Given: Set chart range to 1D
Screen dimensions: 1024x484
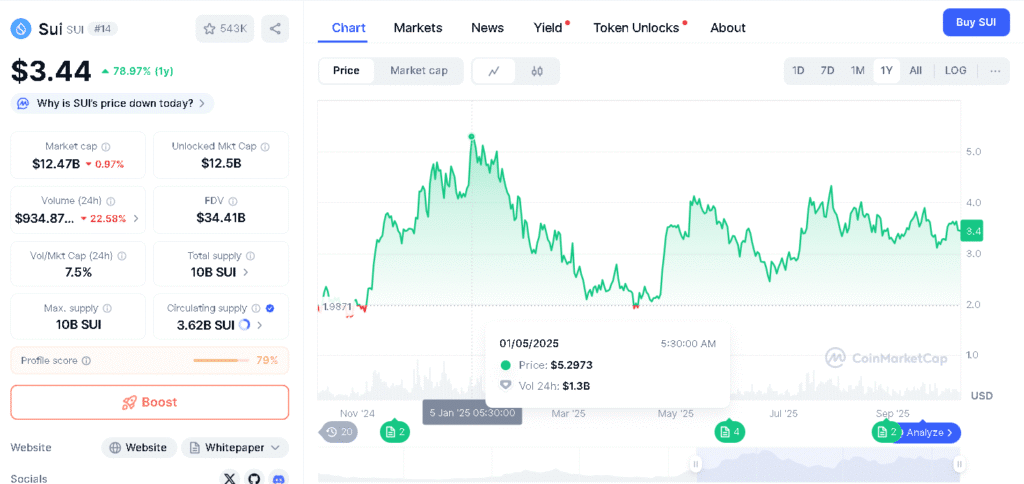Looking at the screenshot, I should (x=798, y=71).
